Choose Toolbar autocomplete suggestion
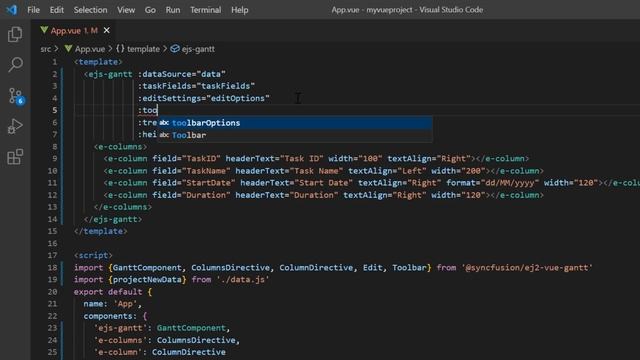The width and height of the screenshot is (640, 360). point(295,135)
